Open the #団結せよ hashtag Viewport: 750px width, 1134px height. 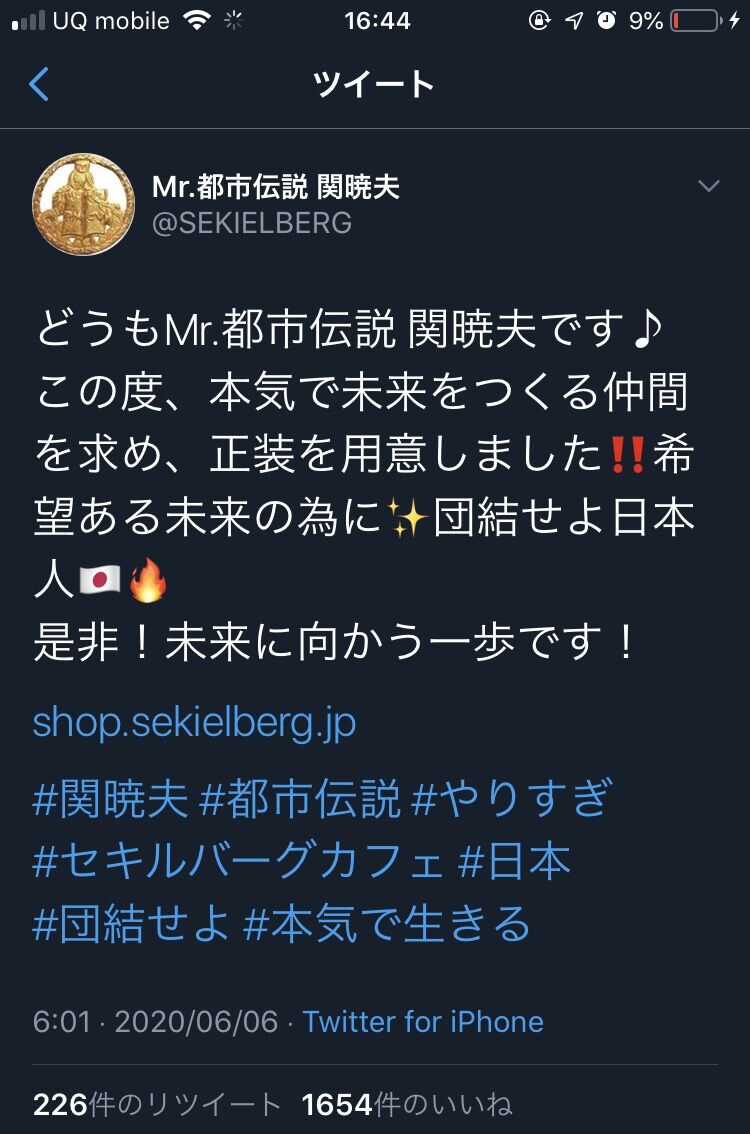click(x=132, y=924)
